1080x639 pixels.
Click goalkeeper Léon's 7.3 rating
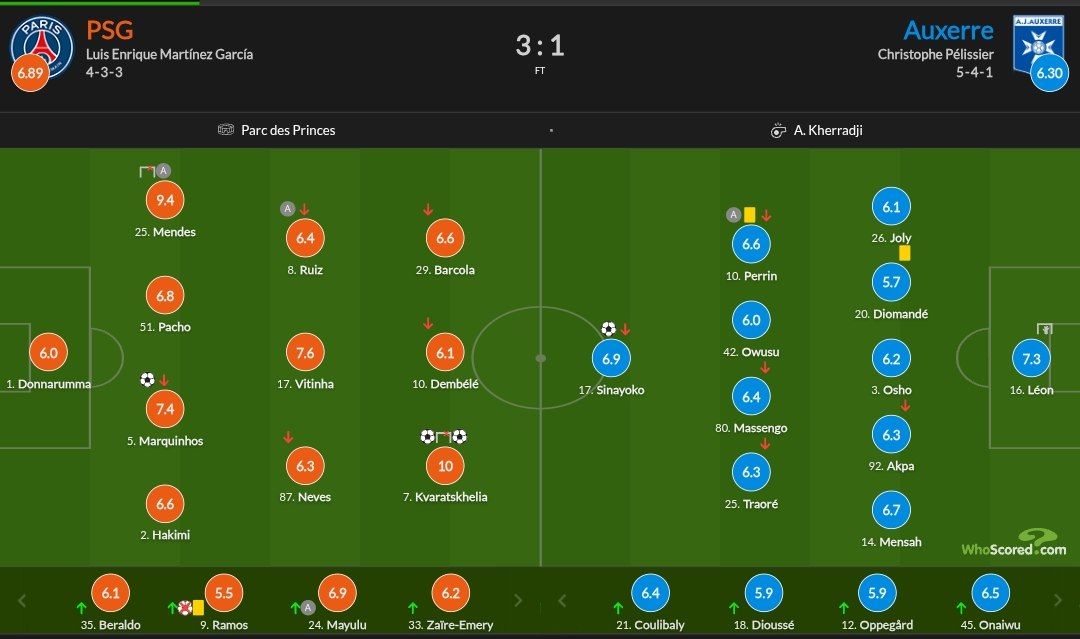[1031, 358]
